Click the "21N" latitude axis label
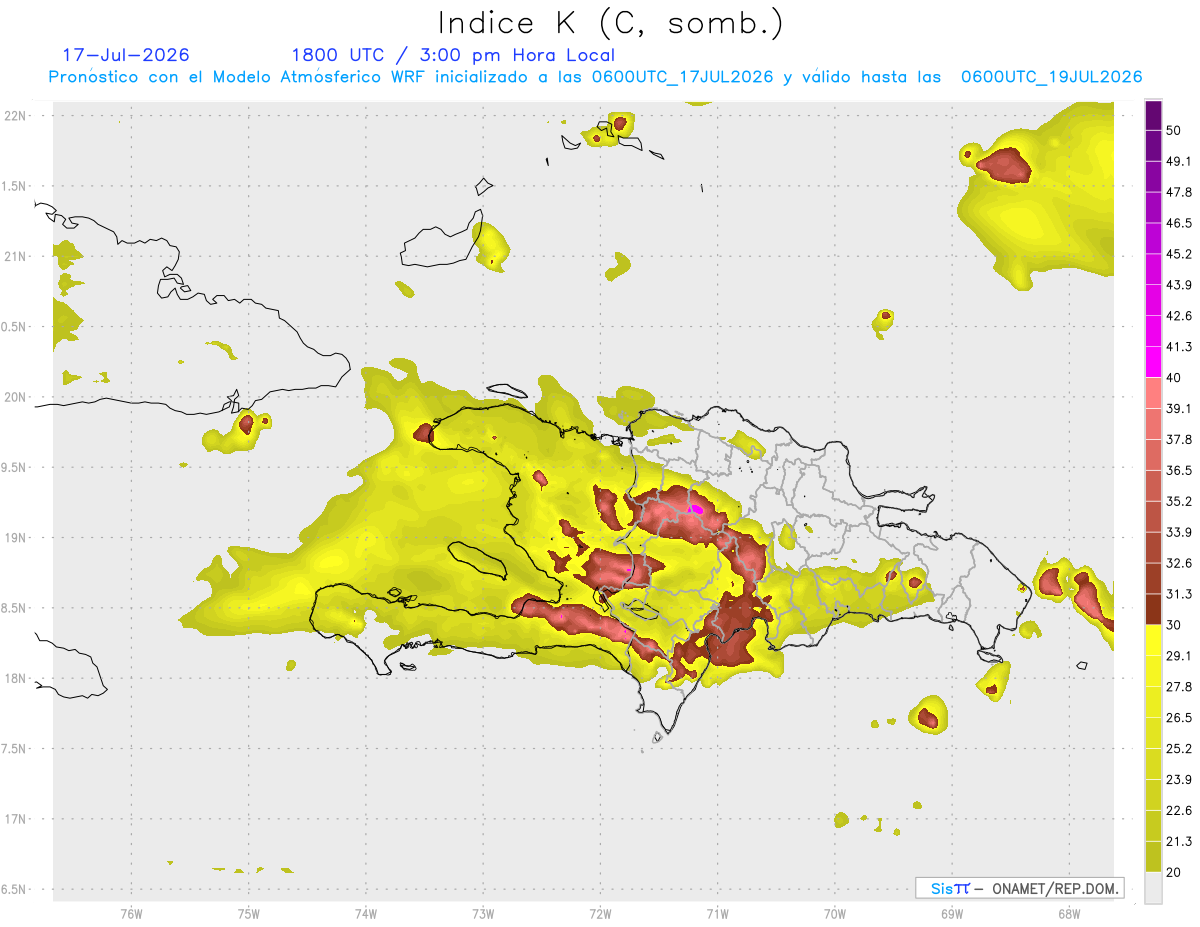The width and height of the screenshot is (1200, 927). (16, 256)
